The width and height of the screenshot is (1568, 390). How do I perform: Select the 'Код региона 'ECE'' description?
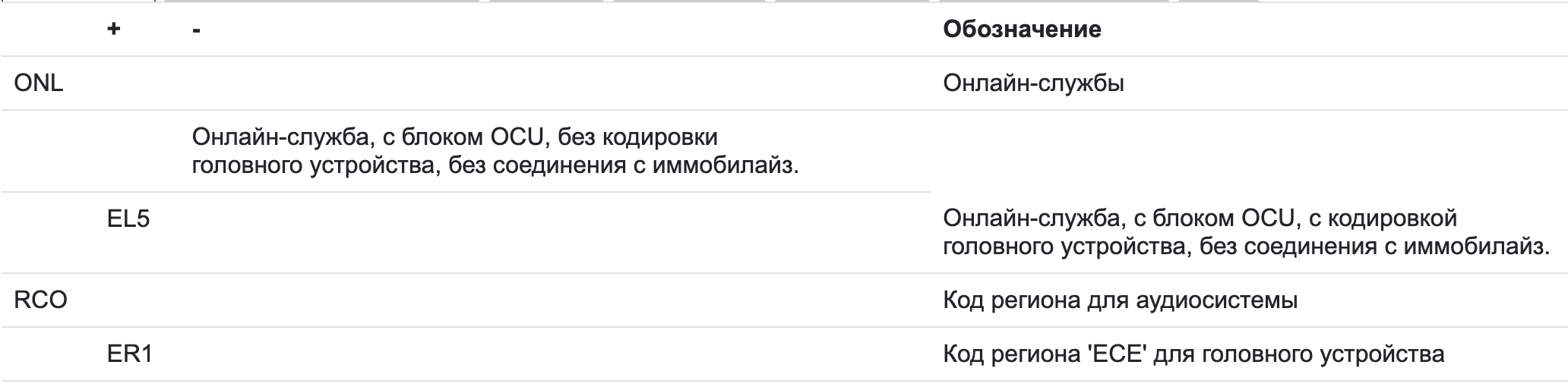[x=1193, y=354]
